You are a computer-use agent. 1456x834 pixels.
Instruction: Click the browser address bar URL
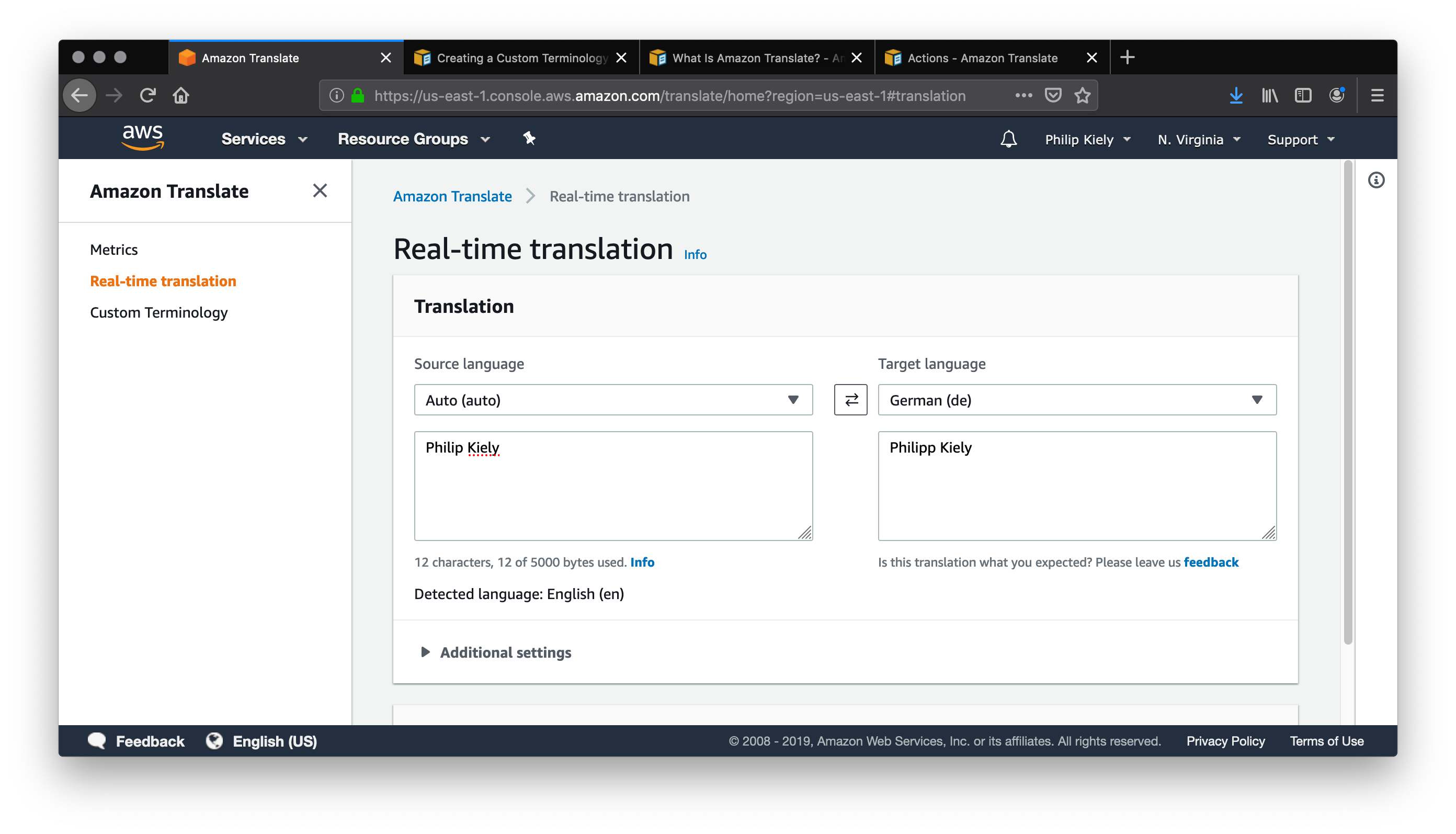pos(670,96)
